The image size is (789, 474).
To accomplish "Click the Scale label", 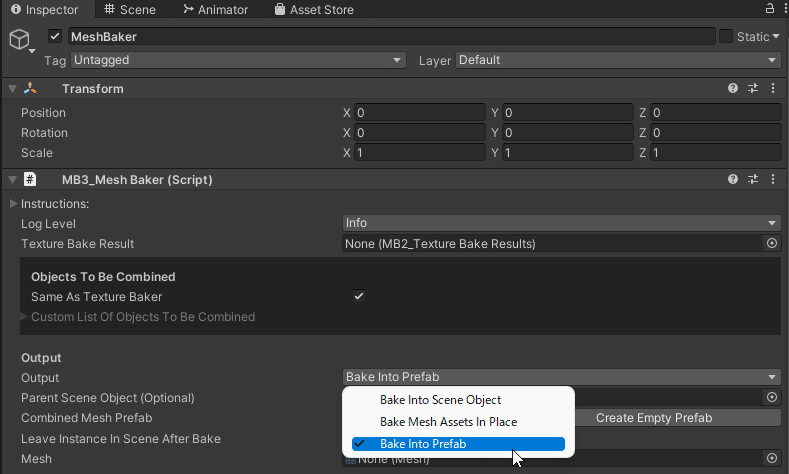I will pos(37,152).
